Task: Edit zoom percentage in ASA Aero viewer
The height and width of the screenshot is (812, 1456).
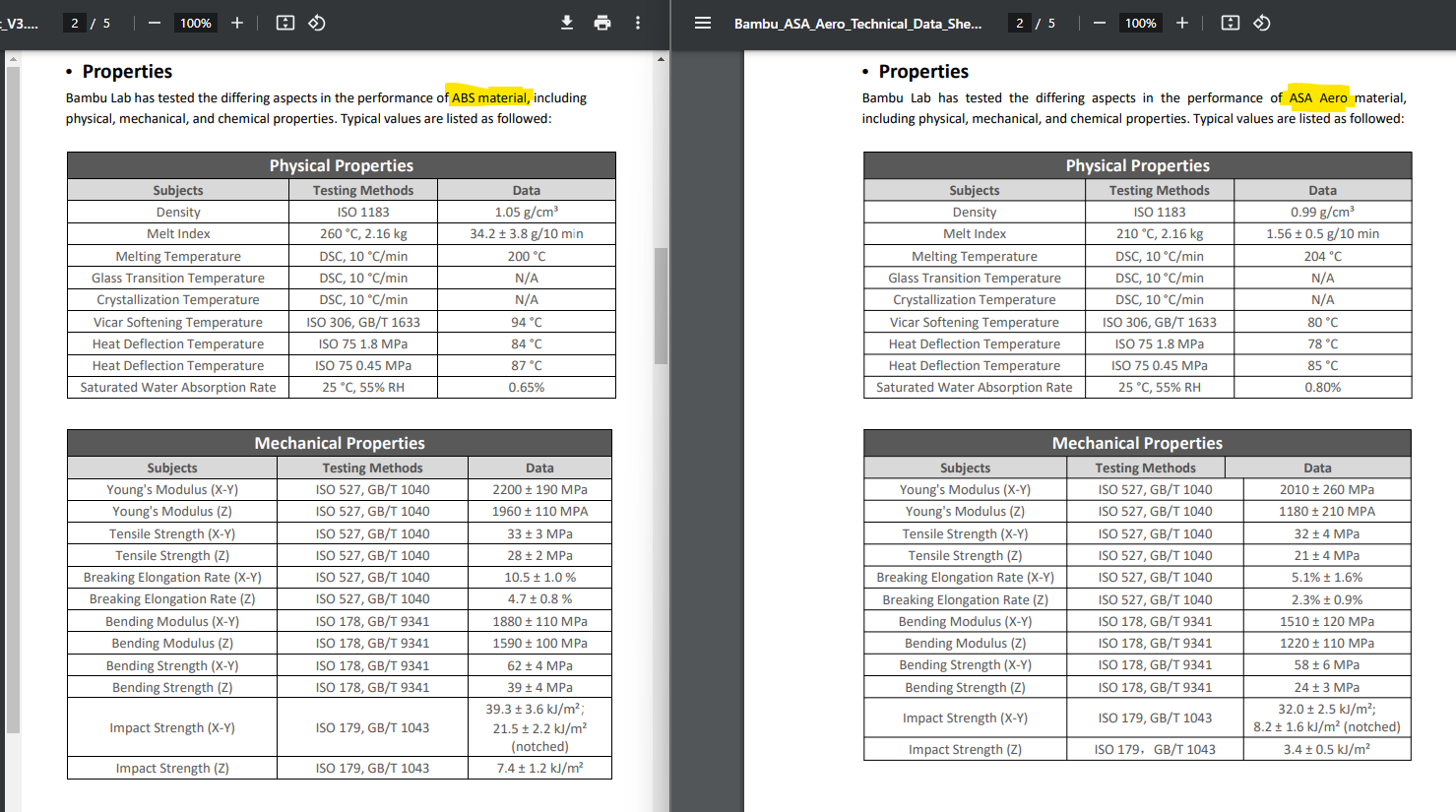Action: click(1140, 23)
